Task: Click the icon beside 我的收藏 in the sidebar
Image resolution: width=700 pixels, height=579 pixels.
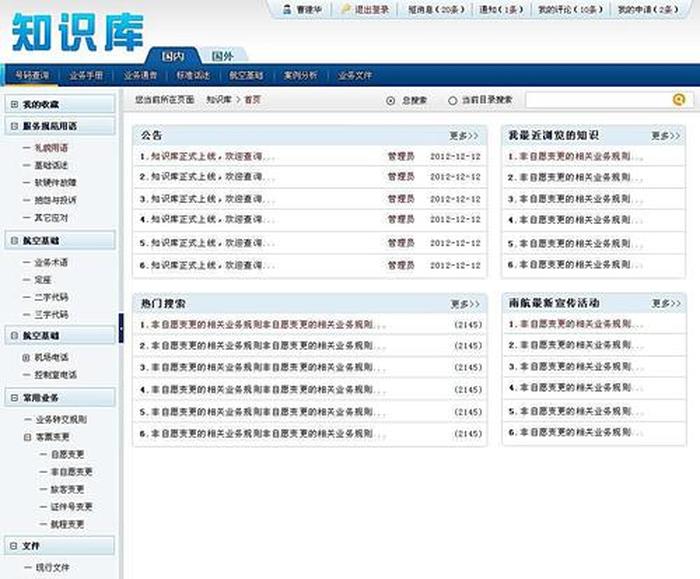Action: (x=12, y=104)
